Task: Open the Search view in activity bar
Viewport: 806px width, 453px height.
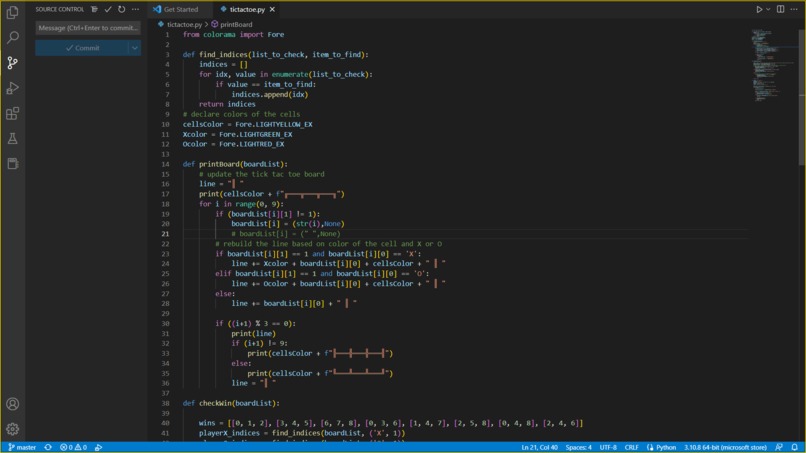Action: pyautogui.click(x=12, y=38)
